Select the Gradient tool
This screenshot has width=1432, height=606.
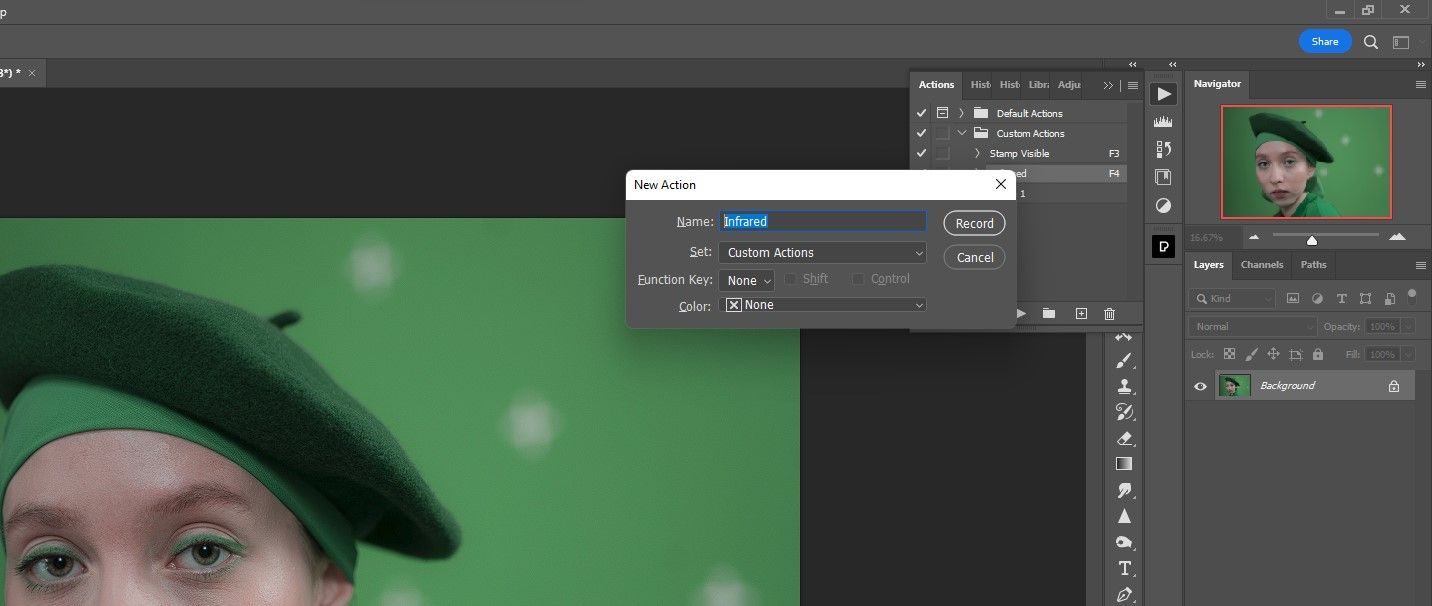tap(1124, 464)
